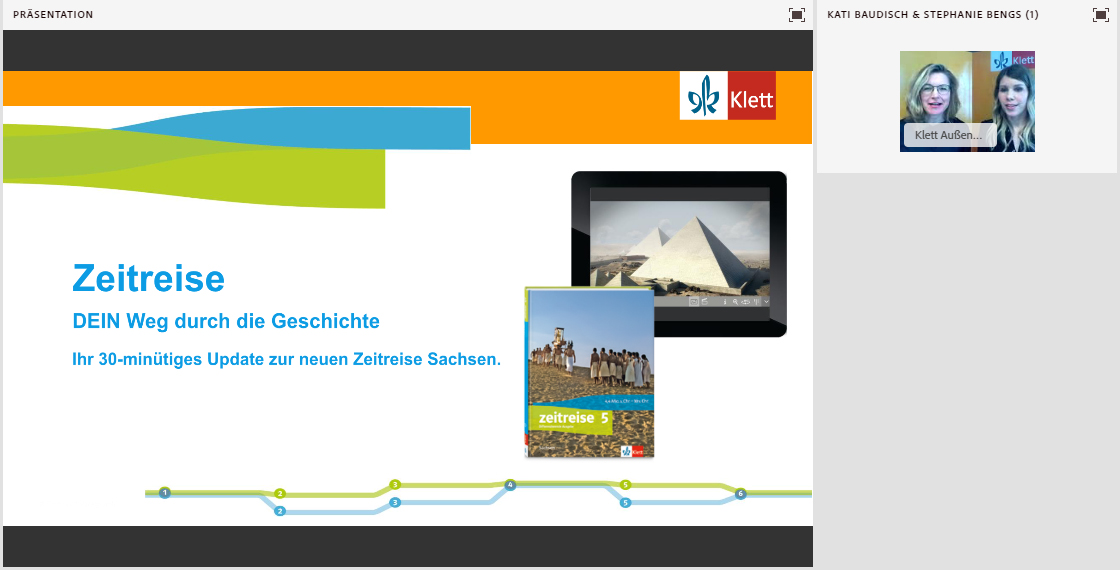Viewport: 1120px width, 570px height.
Task: Click the 'Zeitreise' slide title
Action: click(x=149, y=278)
